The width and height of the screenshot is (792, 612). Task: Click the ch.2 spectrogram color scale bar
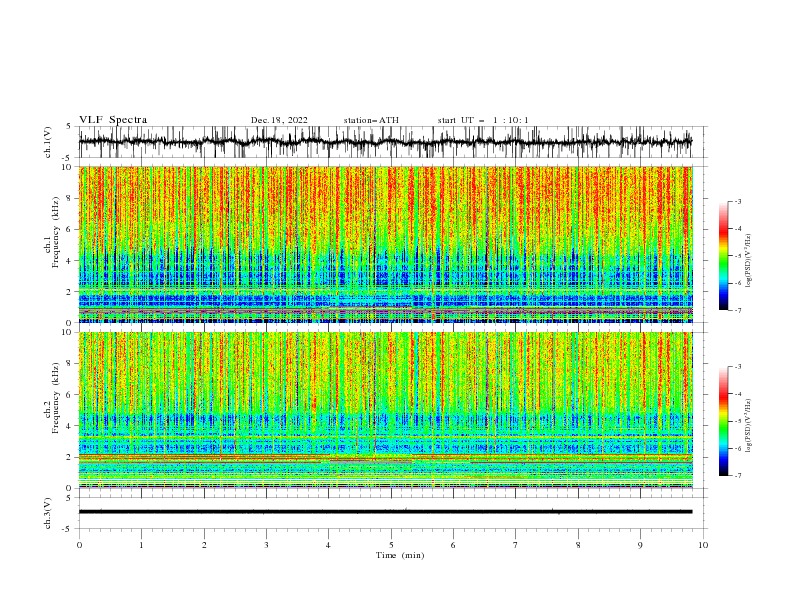(x=723, y=421)
